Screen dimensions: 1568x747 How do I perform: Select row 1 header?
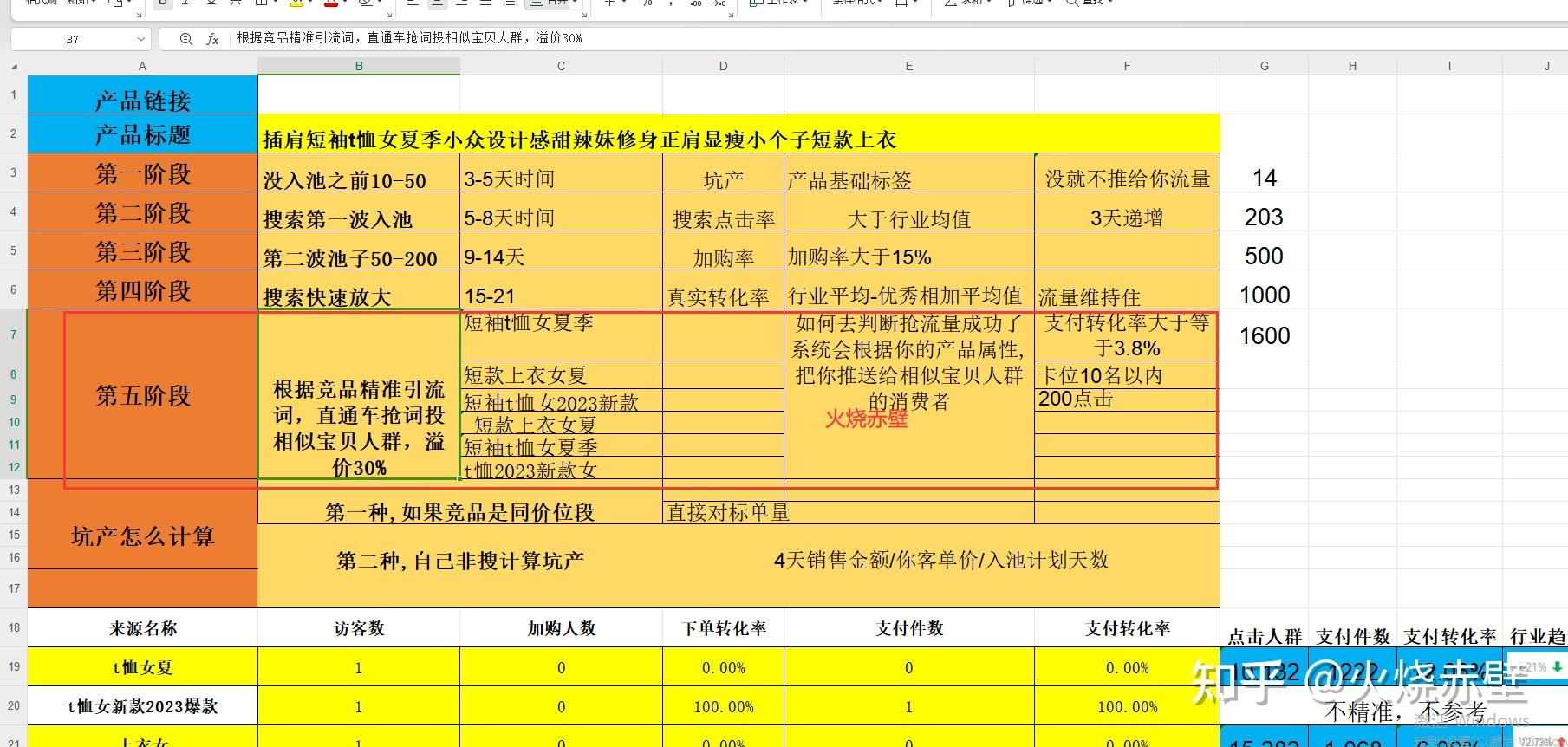pos(14,94)
